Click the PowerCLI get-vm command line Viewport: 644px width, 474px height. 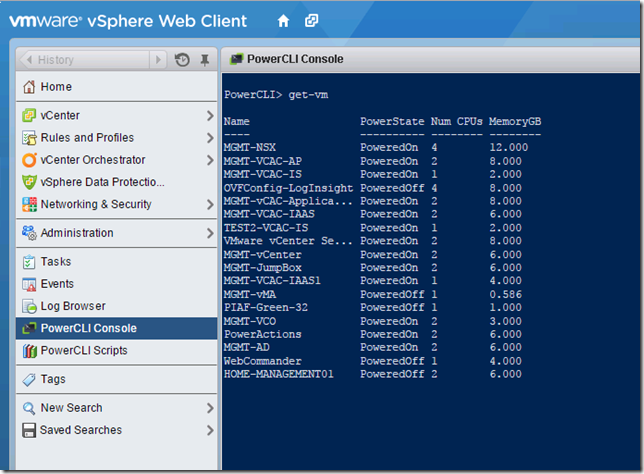276,95
